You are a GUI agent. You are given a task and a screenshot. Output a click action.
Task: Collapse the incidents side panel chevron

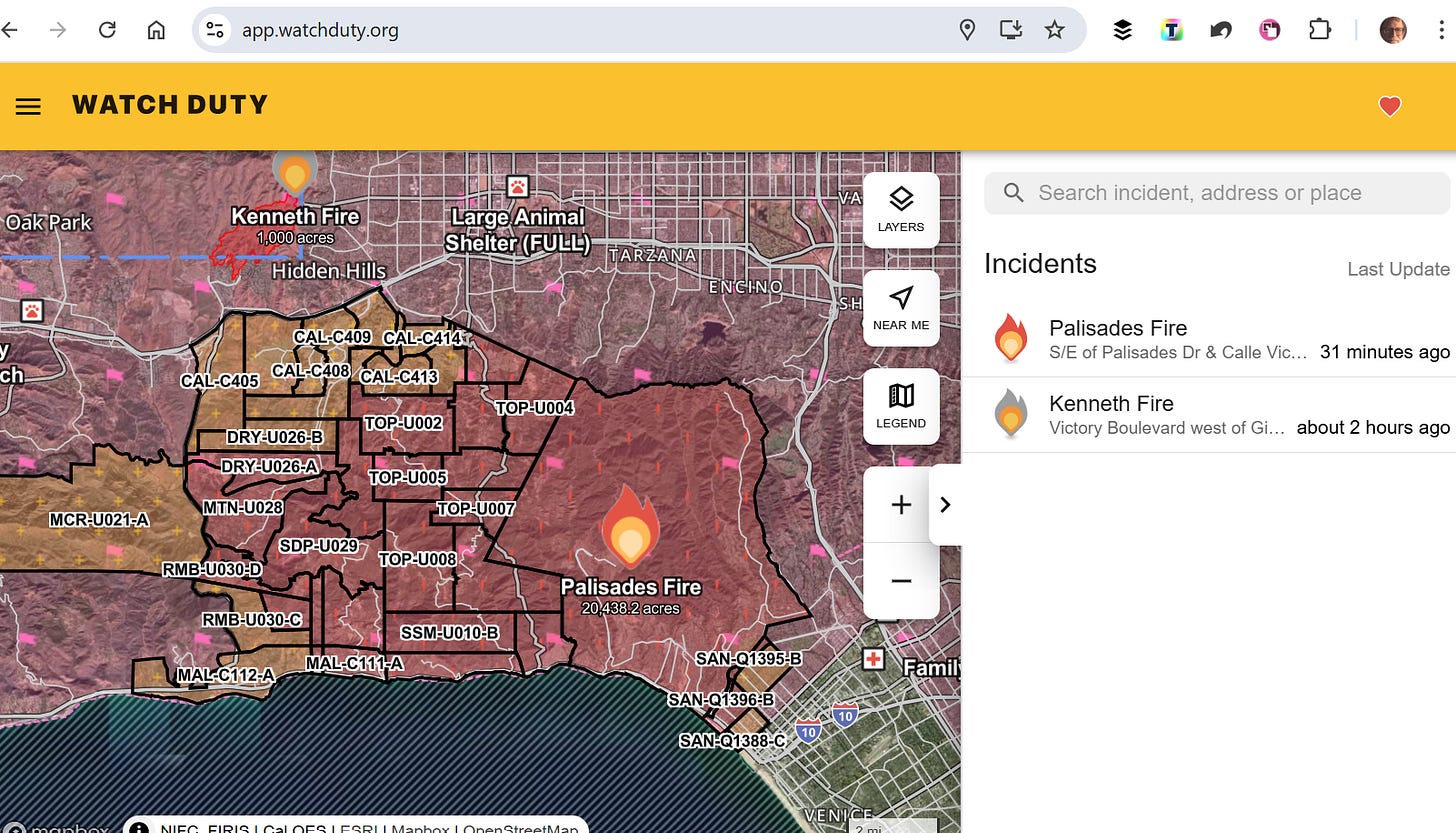[945, 505]
